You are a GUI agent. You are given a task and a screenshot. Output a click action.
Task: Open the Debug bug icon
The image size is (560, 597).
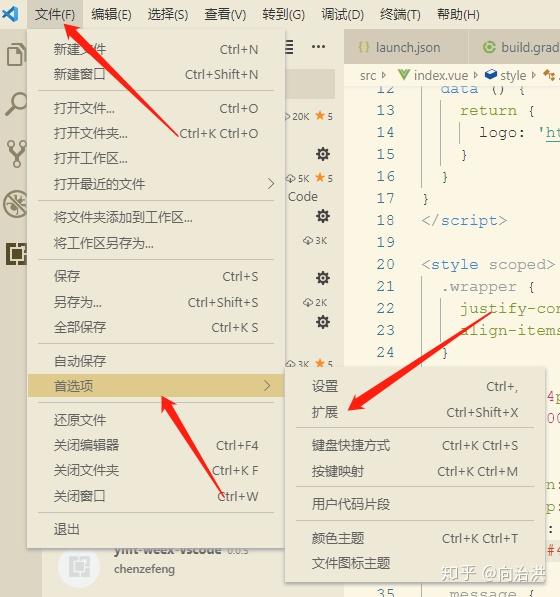pos(15,203)
